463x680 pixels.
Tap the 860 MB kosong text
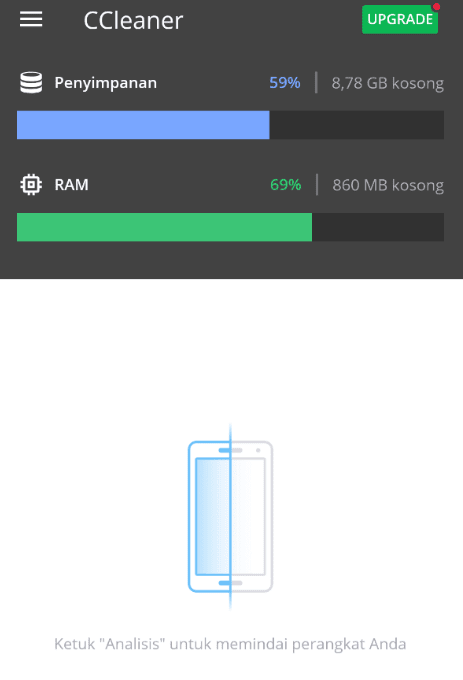click(x=388, y=185)
